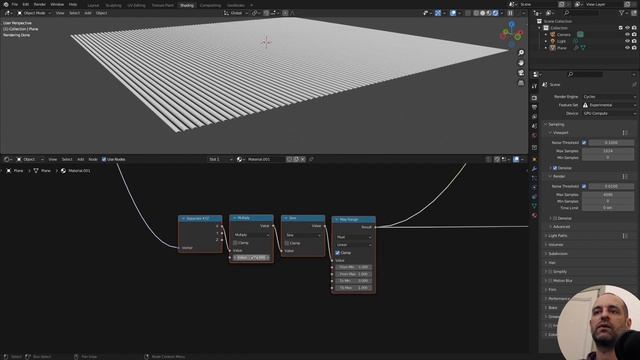Collapse the Map Range node arrow
This screenshot has height=360, width=640.
(337, 220)
